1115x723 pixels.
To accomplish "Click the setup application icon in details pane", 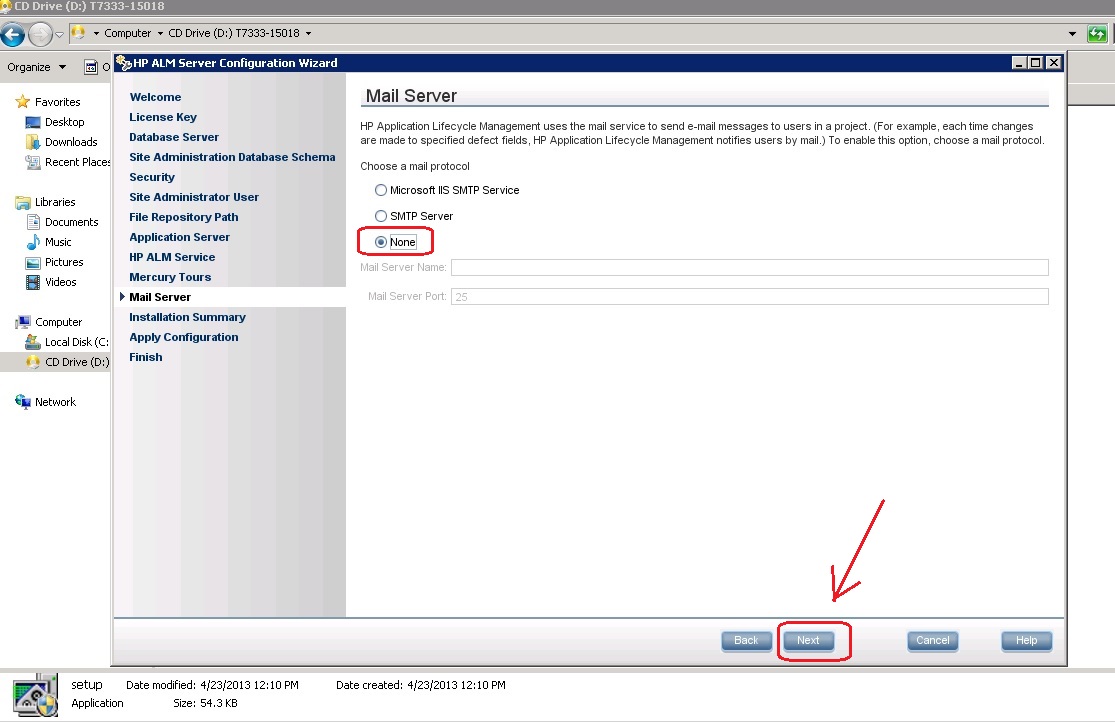I will [36, 695].
